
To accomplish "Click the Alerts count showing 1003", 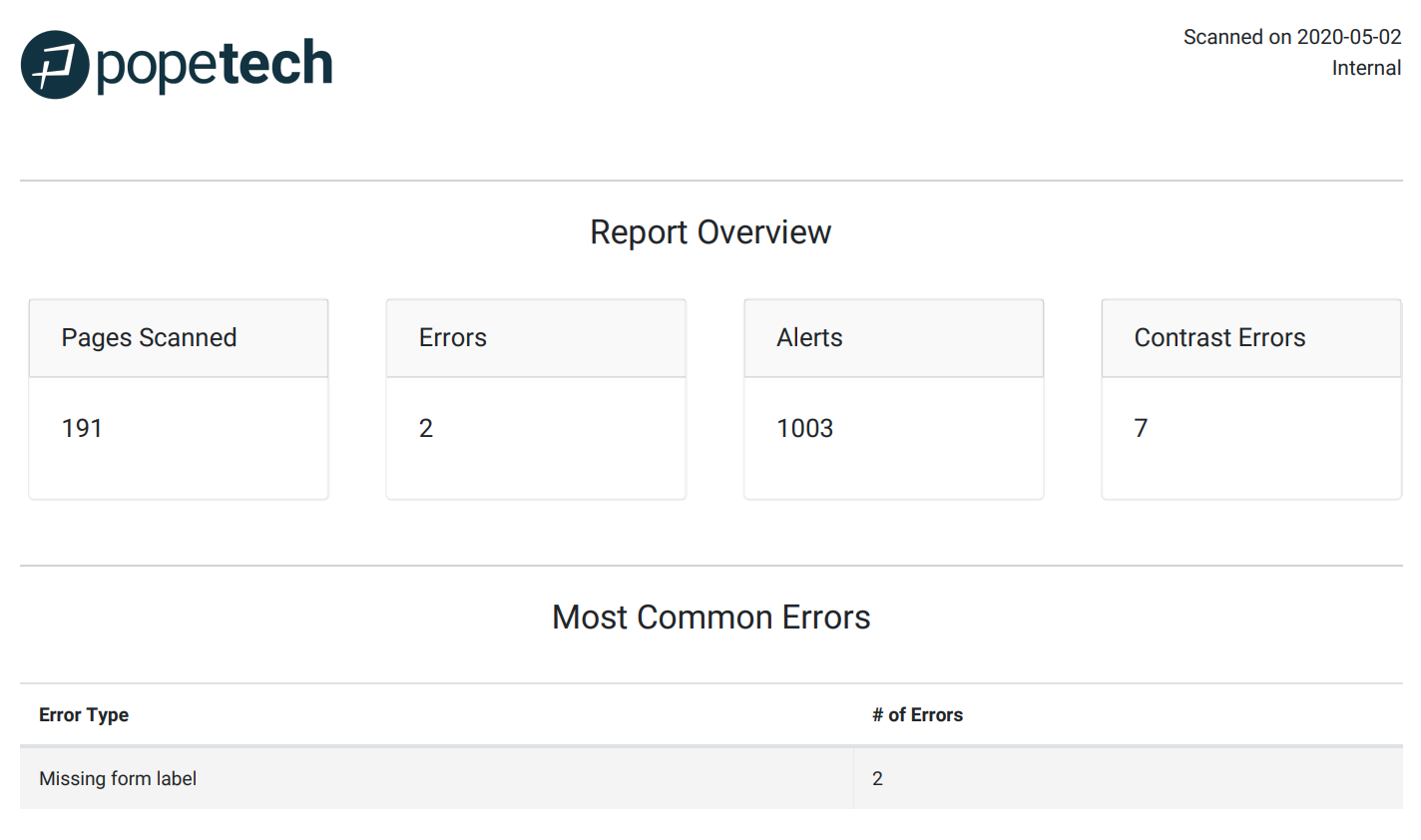I will coord(804,427).
